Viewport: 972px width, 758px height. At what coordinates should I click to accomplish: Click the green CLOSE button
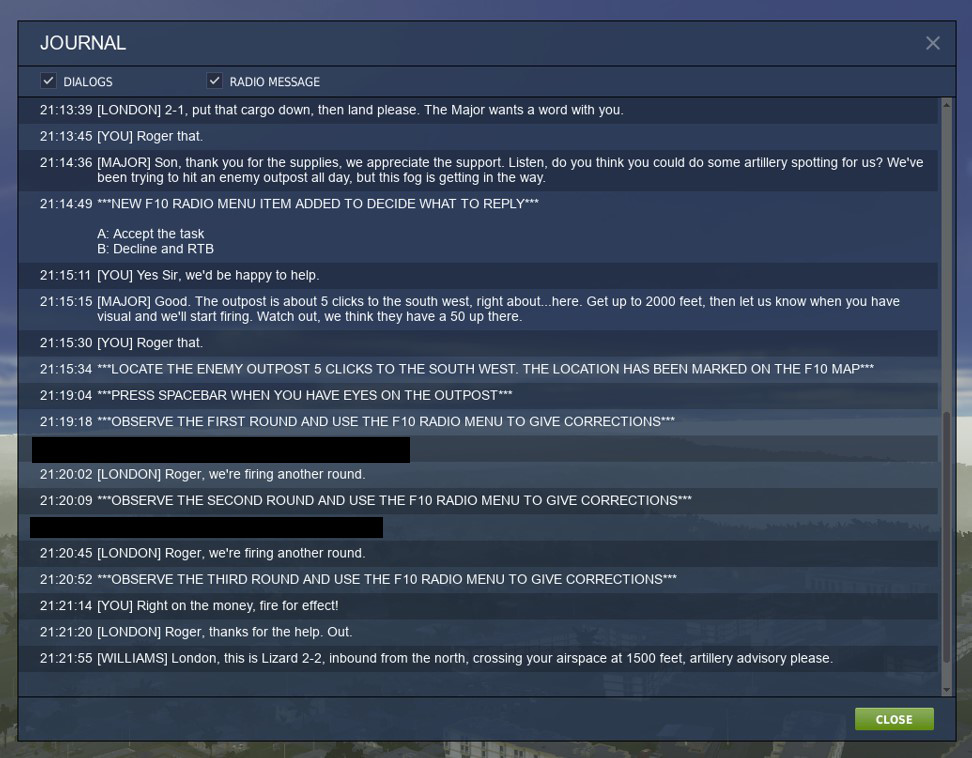[894, 719]
